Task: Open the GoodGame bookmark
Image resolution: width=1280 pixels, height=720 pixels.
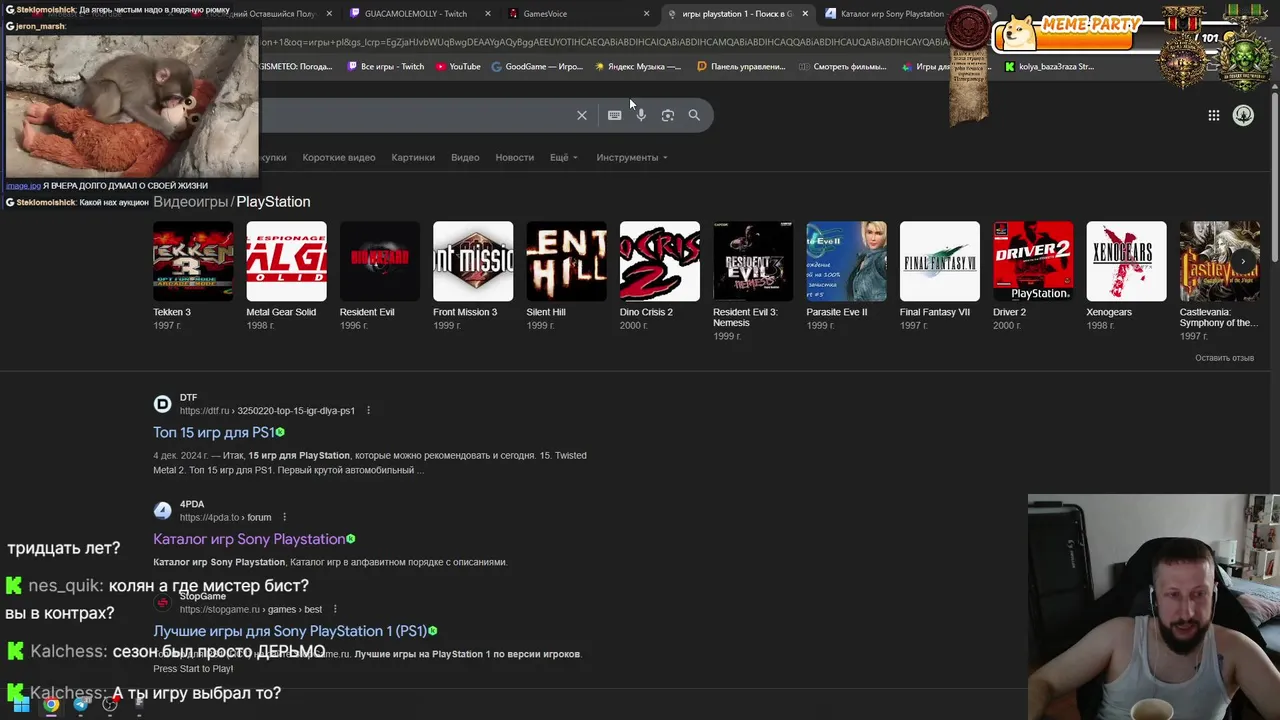Action: click(537, 67)
